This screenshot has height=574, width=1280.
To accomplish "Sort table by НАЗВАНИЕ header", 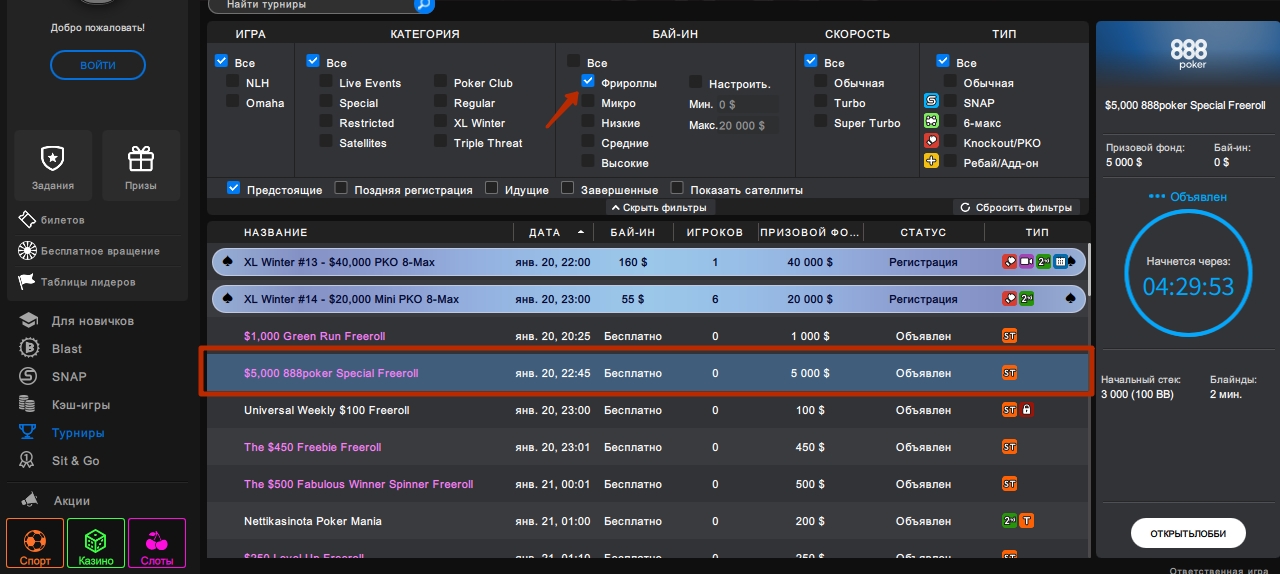I will [x=276, y=232].
